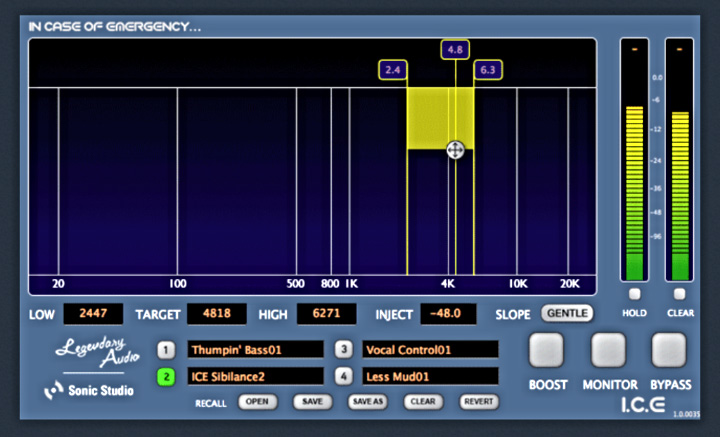720x437 pixels.
Task: Click the SAVE preset button
Action: tap(312, 402)
